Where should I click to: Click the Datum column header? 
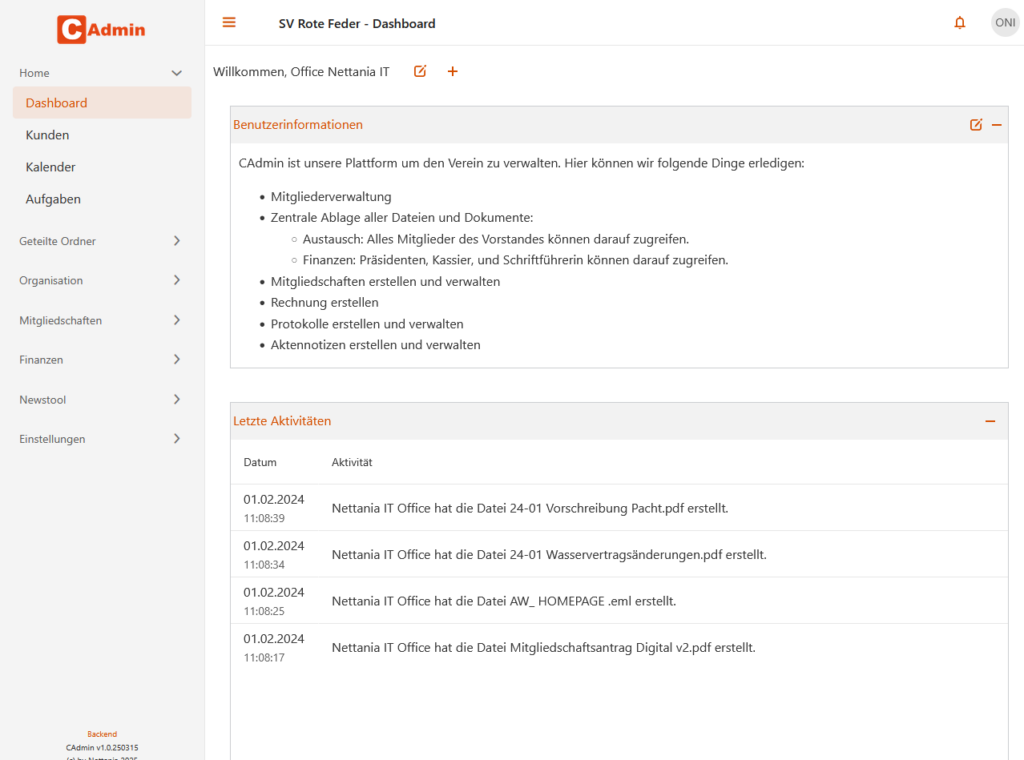coord(260,462)
